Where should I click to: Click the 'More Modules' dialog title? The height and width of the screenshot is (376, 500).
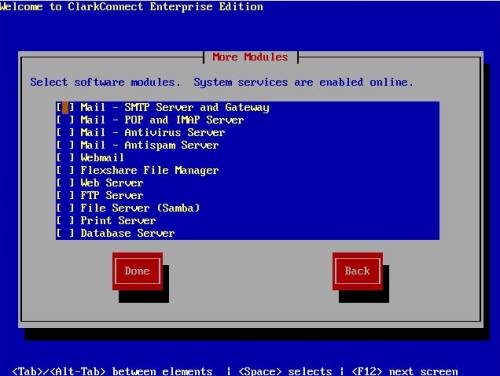coord(250,57)
